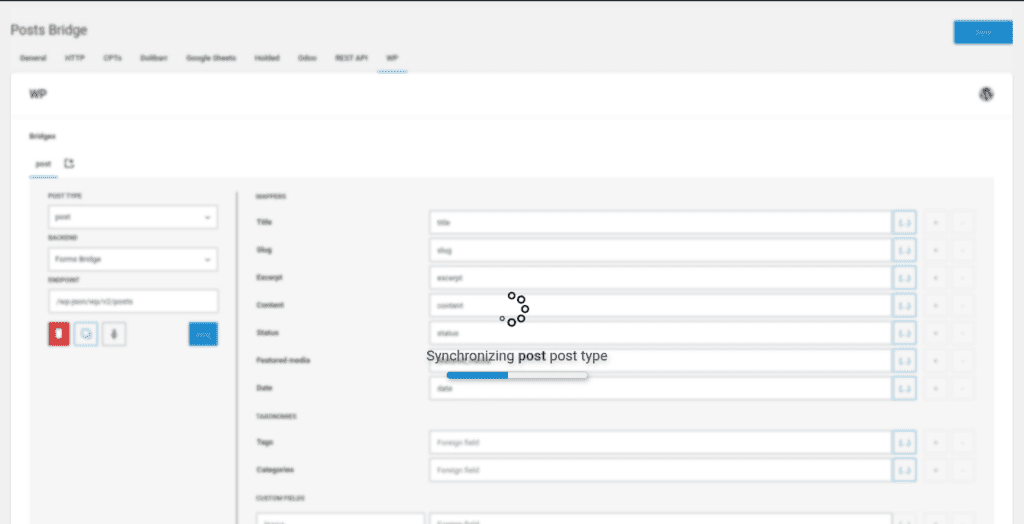Open braces mutations icon for Content

[904, 306]
